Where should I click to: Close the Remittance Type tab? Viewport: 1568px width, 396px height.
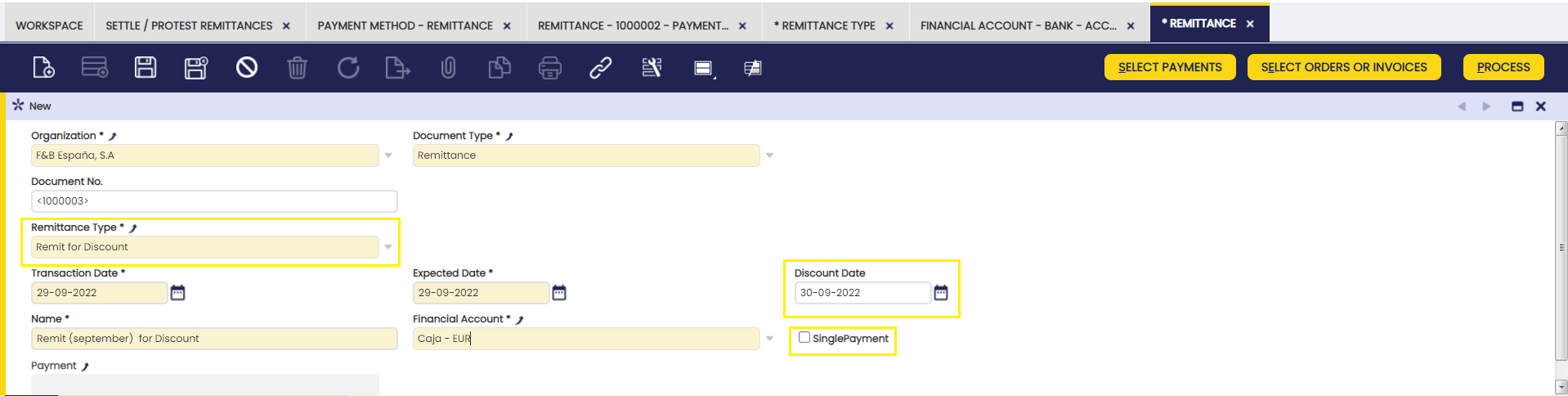[x=889, y=26]
